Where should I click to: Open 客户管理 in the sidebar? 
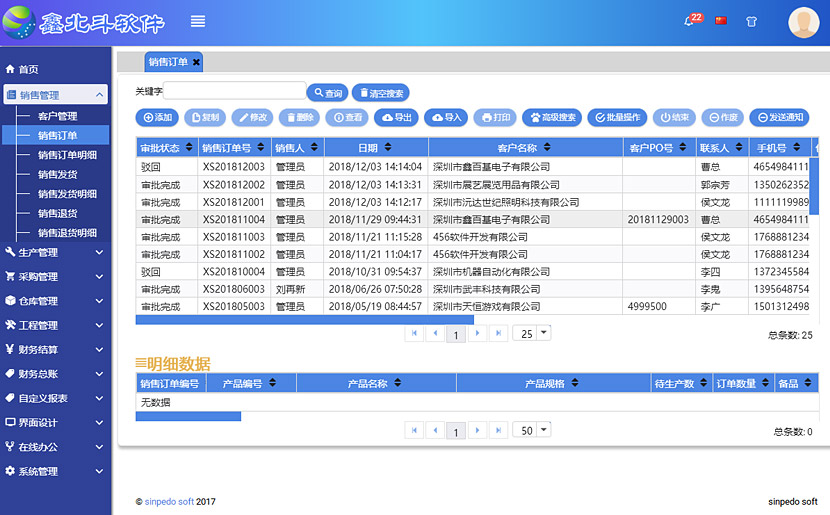click(58, 116)
